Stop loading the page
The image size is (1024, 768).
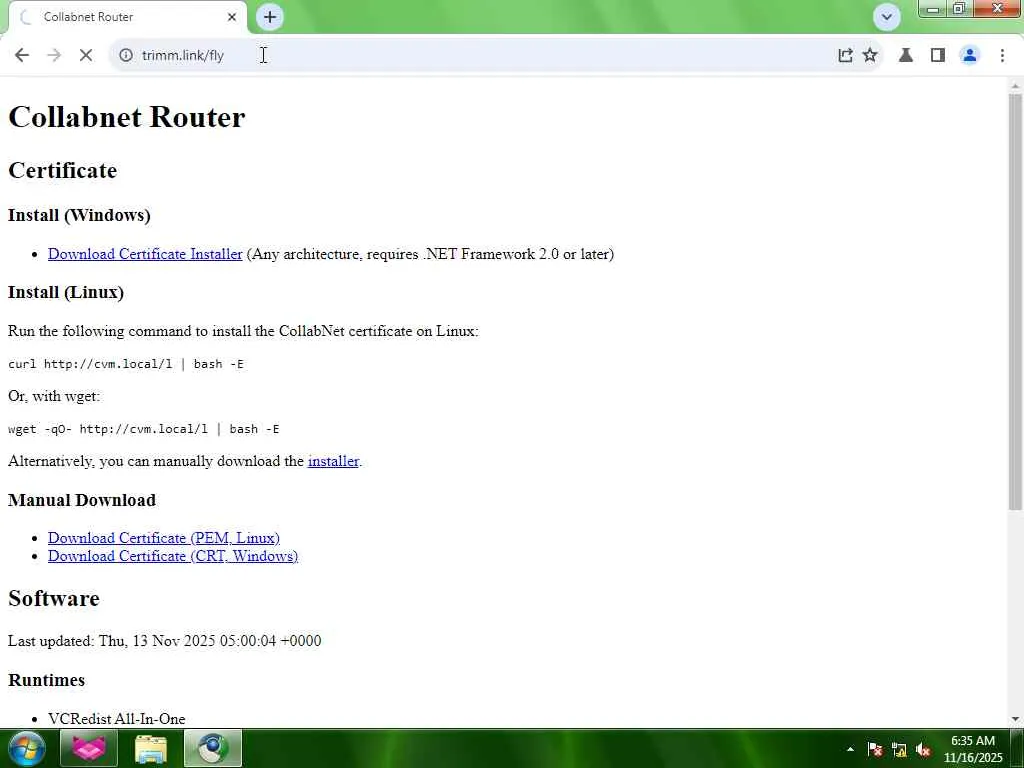click(x=86, y=55)
